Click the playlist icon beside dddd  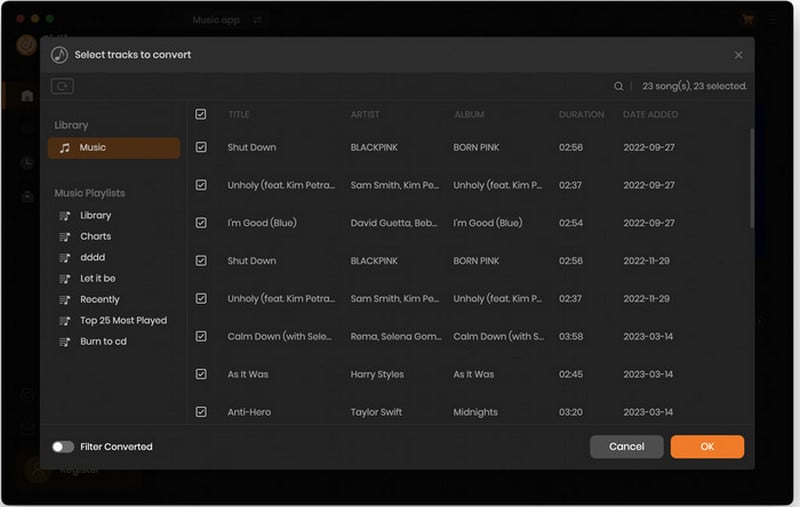[65, 258]
